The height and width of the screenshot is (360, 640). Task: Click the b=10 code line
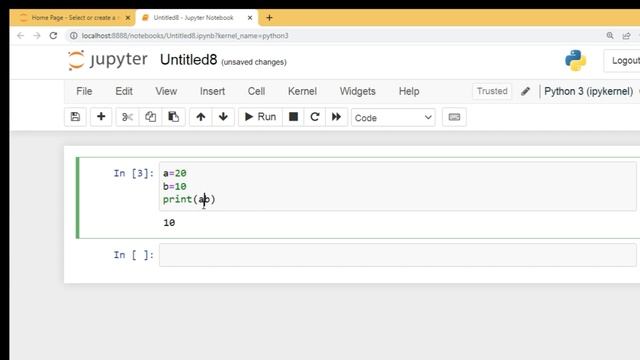[175, 186]
